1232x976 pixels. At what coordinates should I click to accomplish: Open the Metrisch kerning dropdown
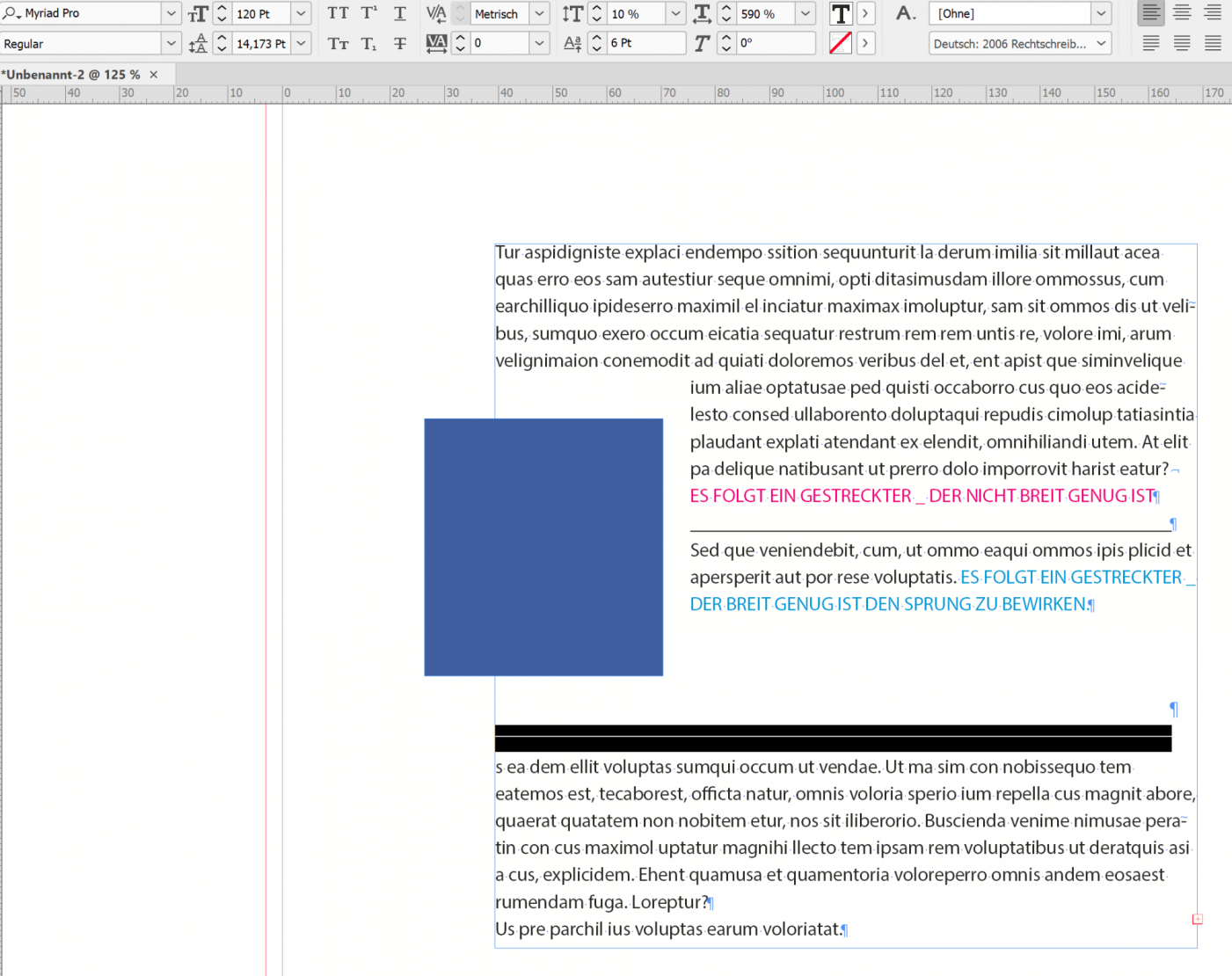pos(540,14)
